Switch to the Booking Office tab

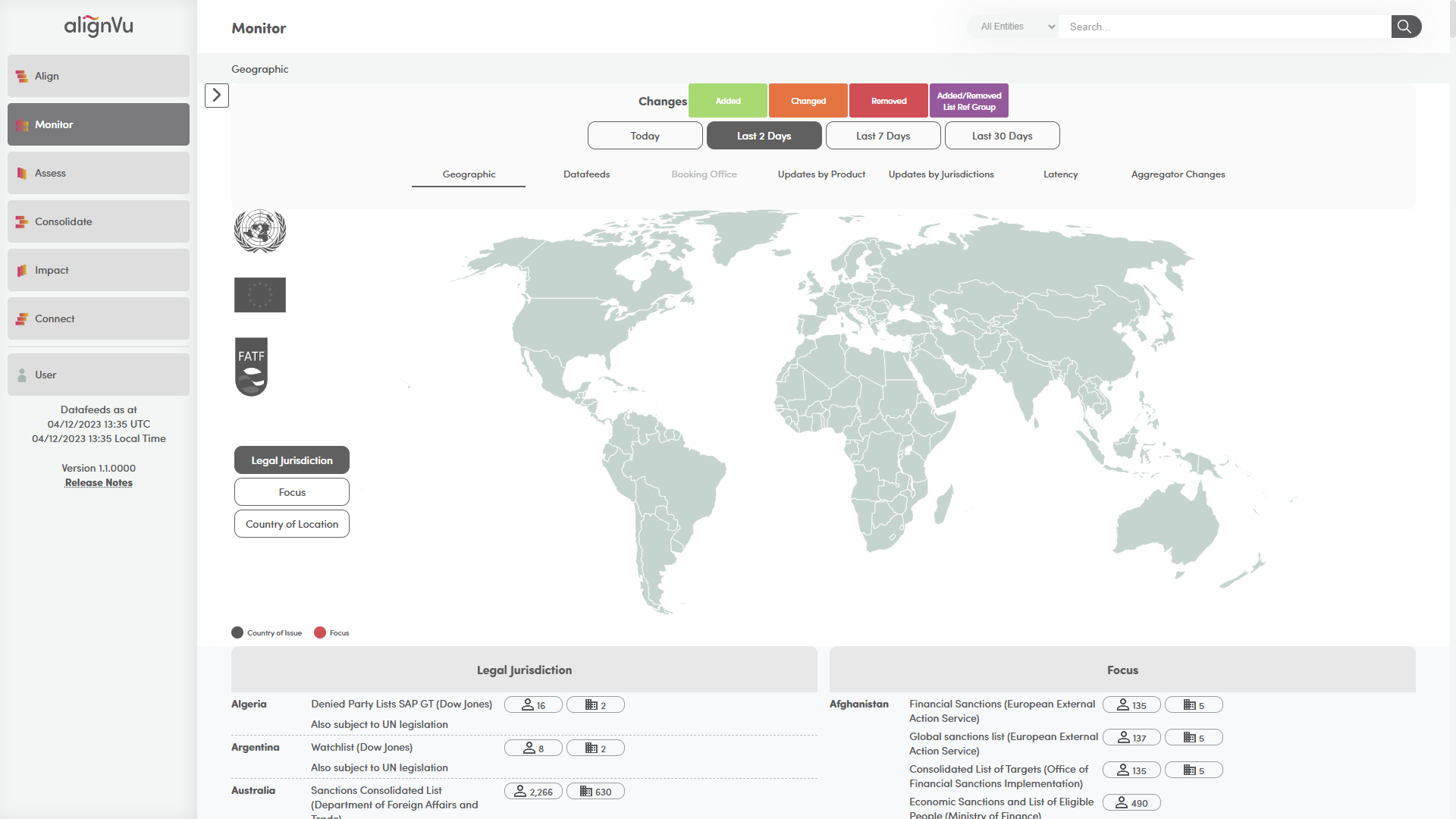tap(704, 174)
